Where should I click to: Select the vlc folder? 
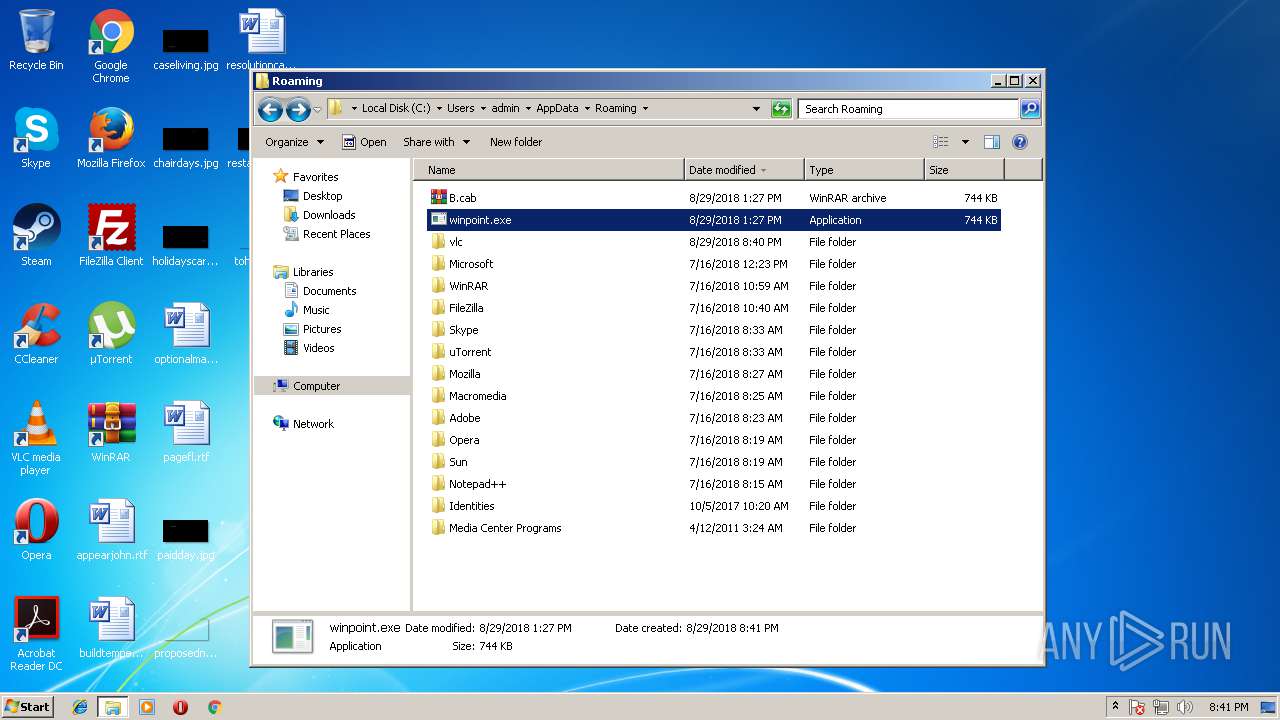[x=714, y=242]
